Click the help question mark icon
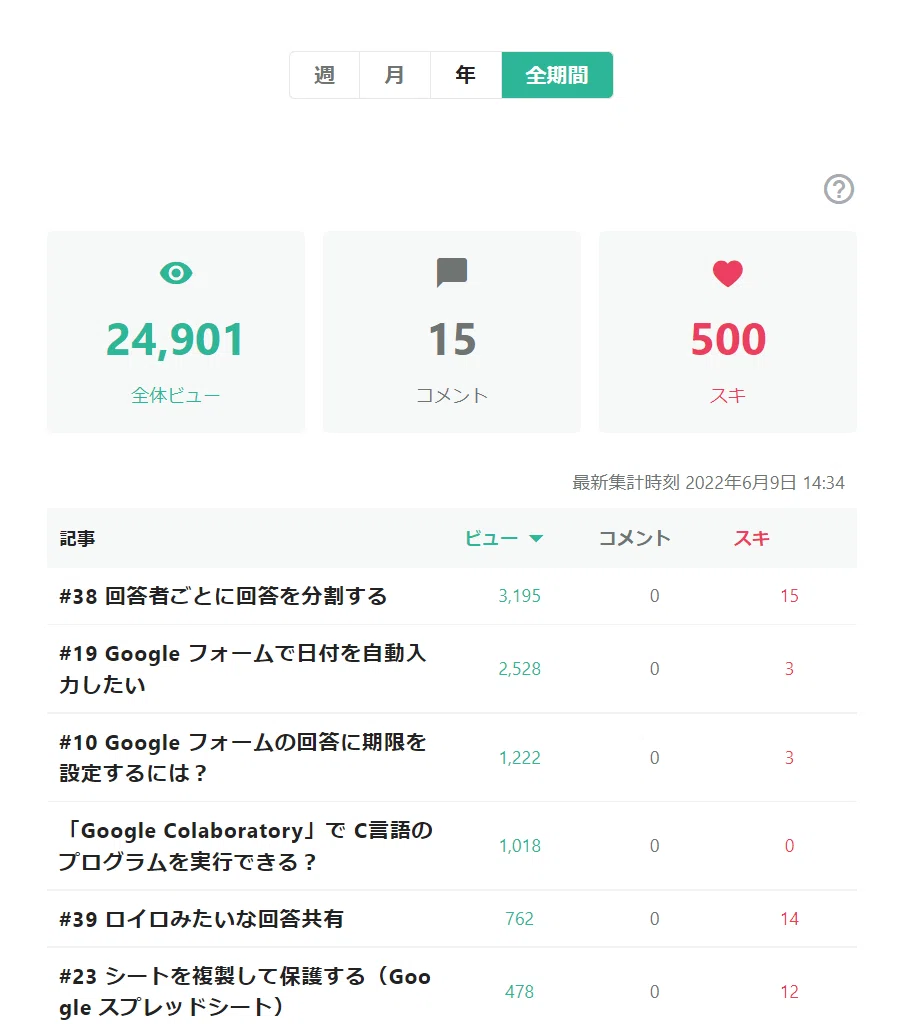 (839, 189)
